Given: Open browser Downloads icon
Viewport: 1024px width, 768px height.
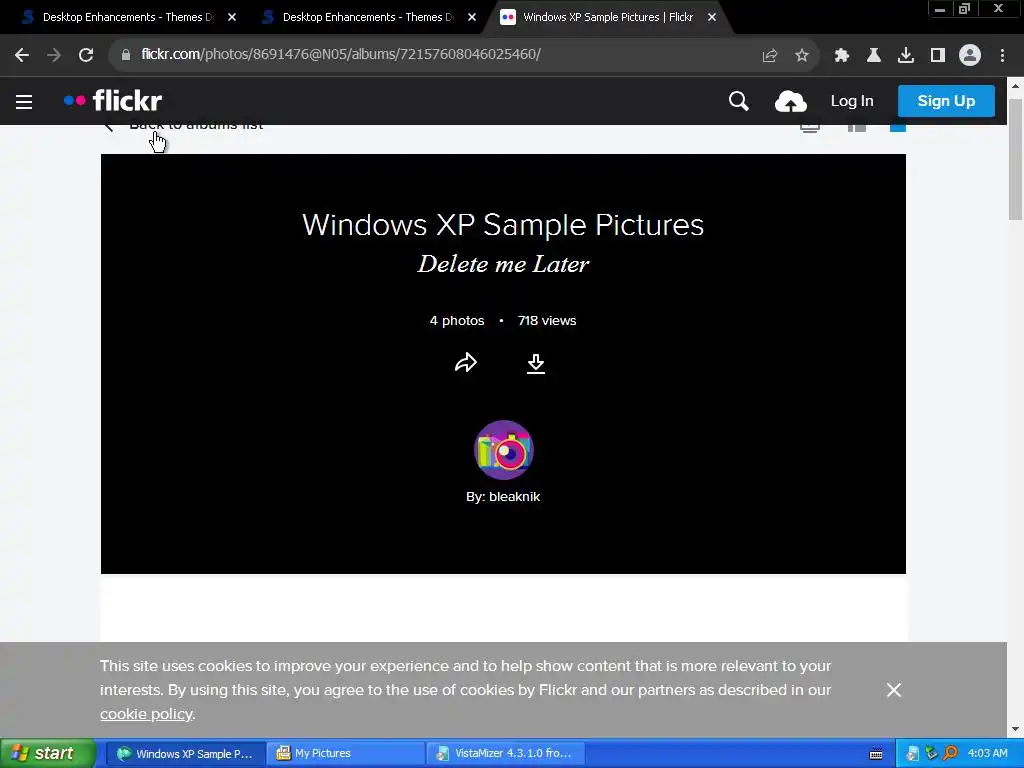Looking at the screenshot, I should 906,56.
